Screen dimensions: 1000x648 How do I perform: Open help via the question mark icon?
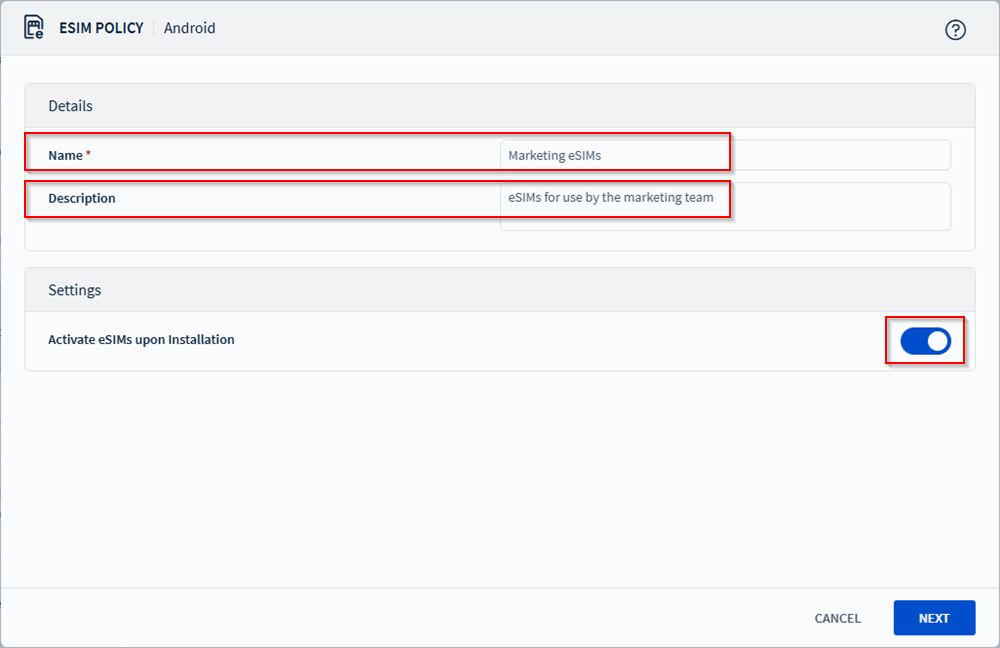click(955, 30)
